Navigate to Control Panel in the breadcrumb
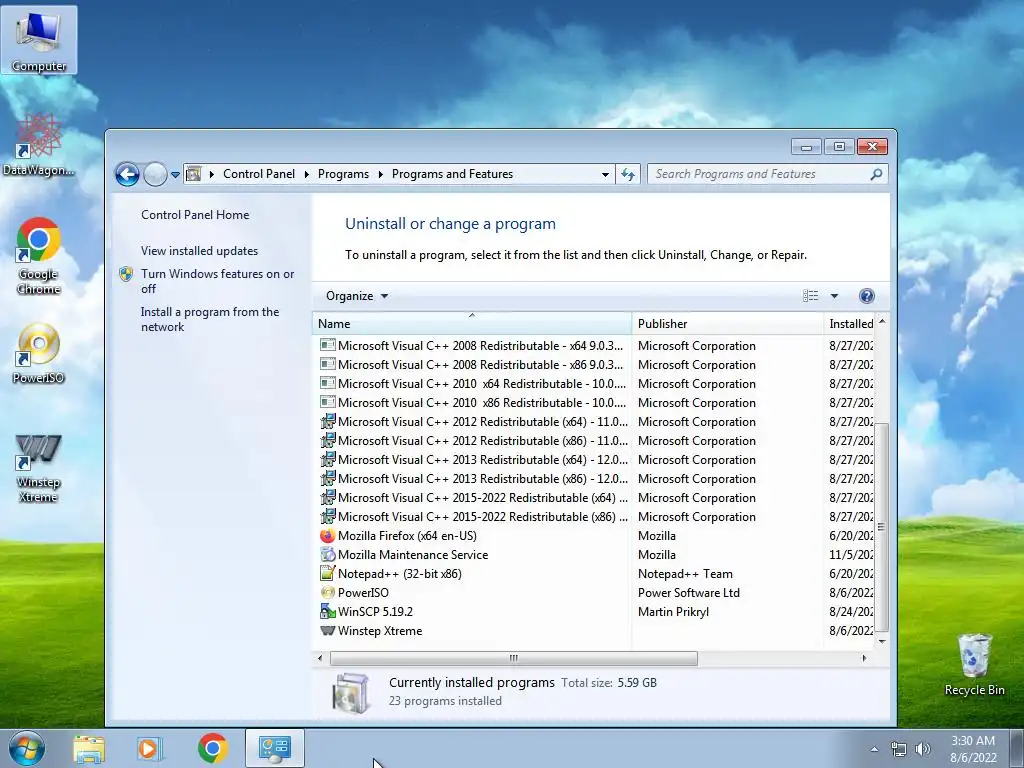The image size is (1024, 768). 259,174
